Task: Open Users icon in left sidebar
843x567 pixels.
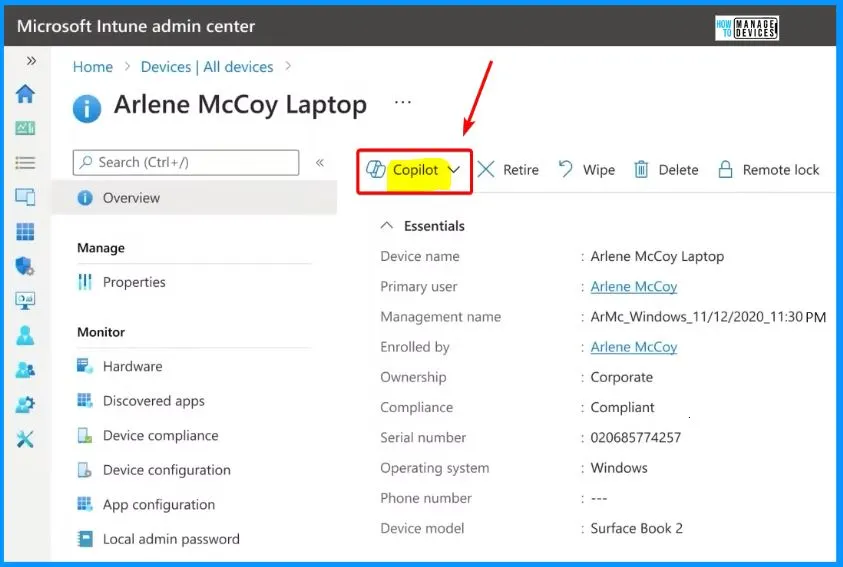Action: click(25, 335)
